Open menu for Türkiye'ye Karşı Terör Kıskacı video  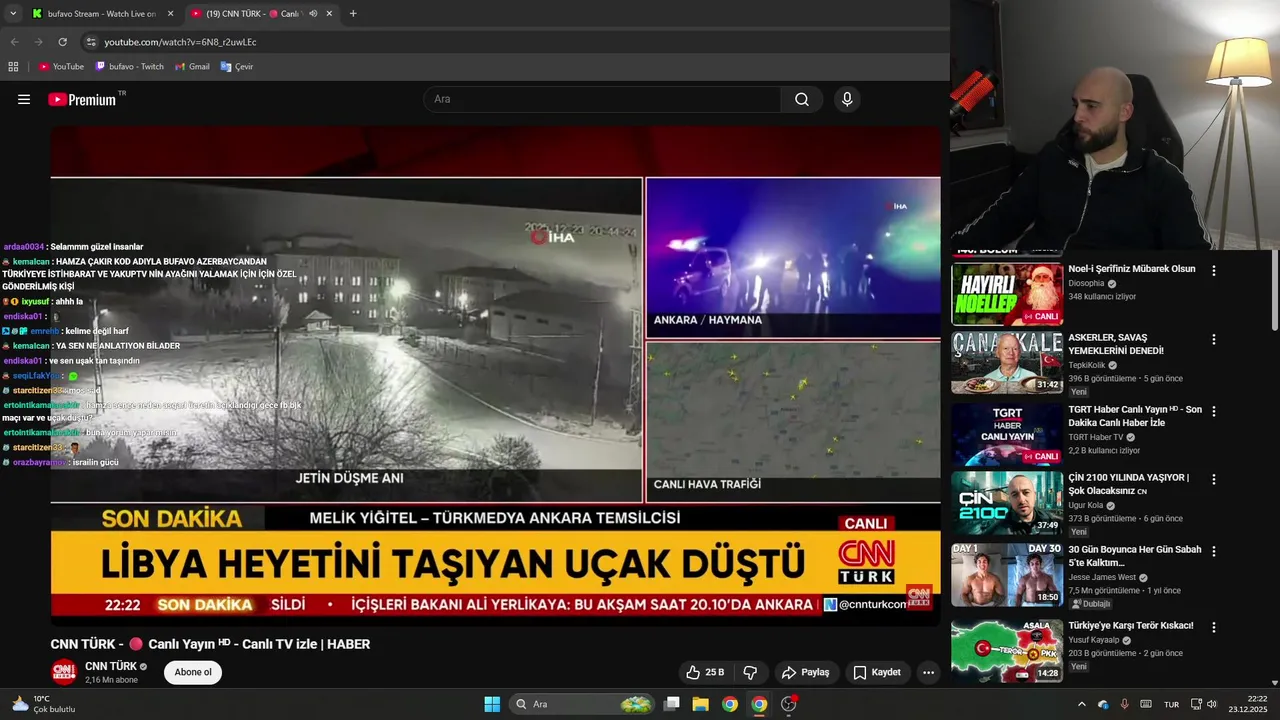pos(1214,628)
